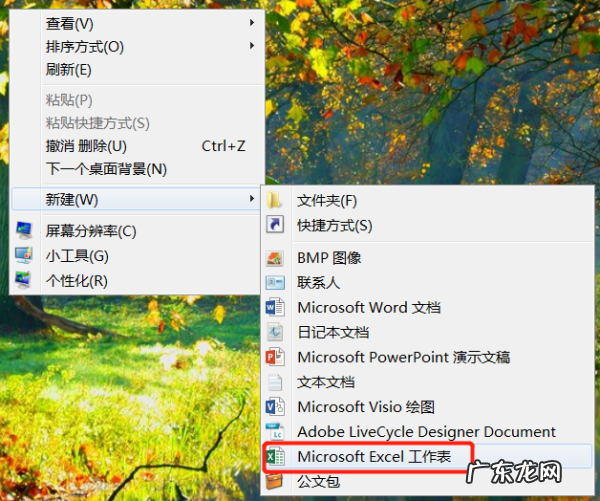Create a new Microsoft Excel 工作表
Screen dimensions: 600x501
[x=428, y=457]
